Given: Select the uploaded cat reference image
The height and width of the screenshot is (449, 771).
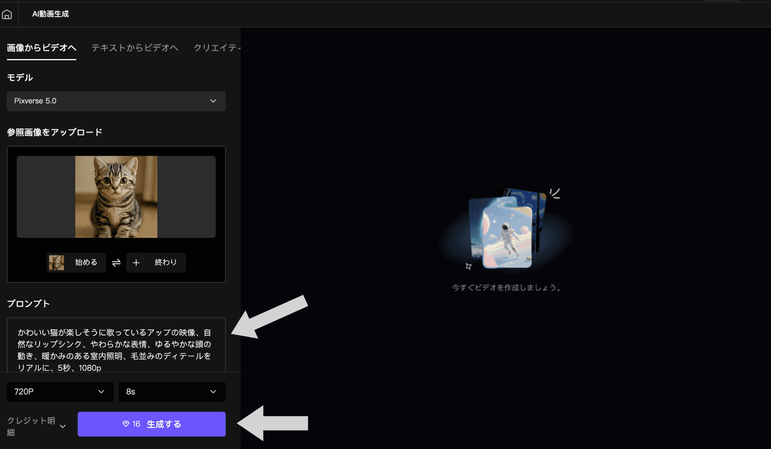Looking at the screenshot, I should [x=116, y=197].
